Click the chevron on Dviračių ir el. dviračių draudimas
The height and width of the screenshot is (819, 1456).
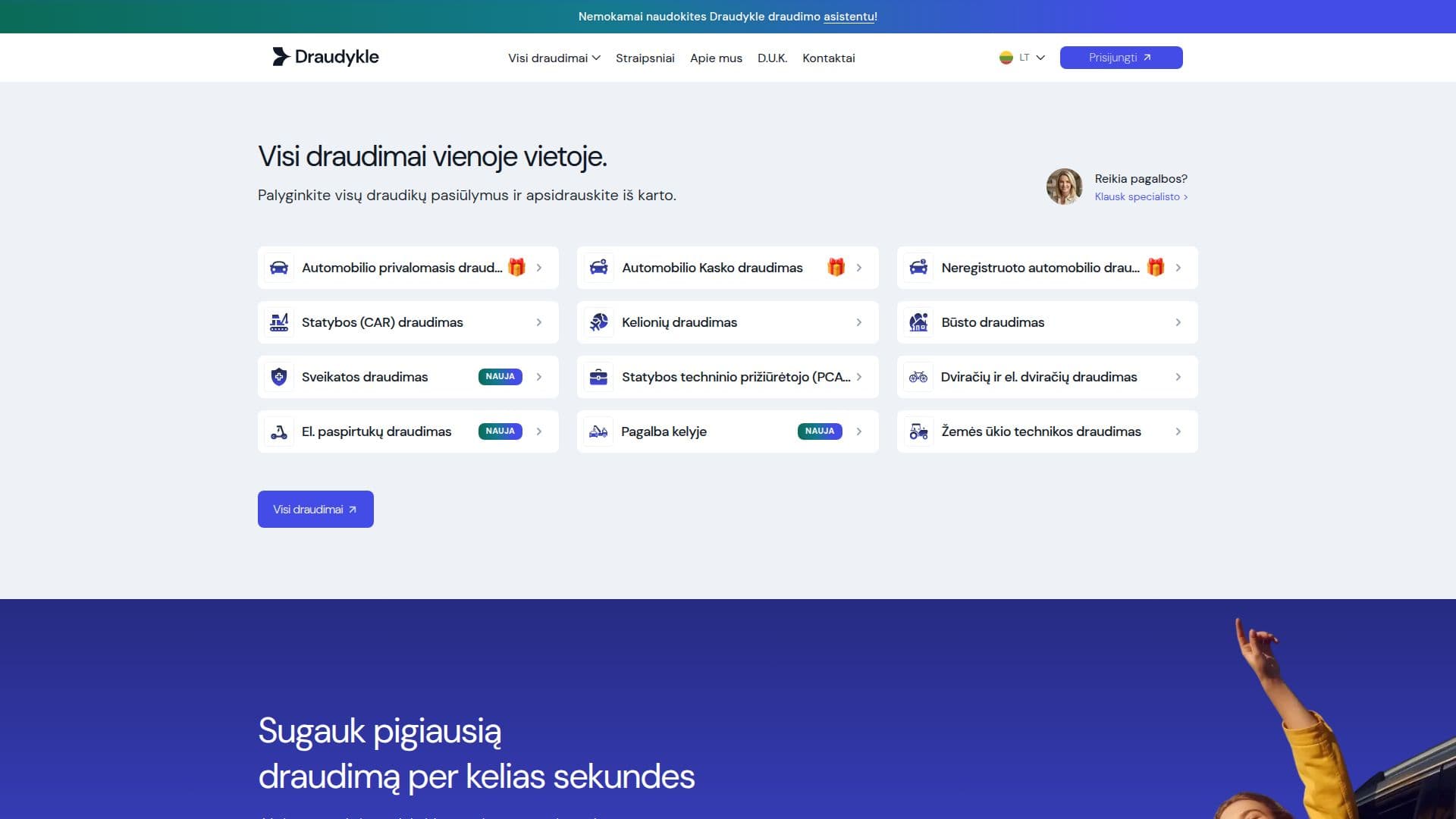coord(1178,377)
